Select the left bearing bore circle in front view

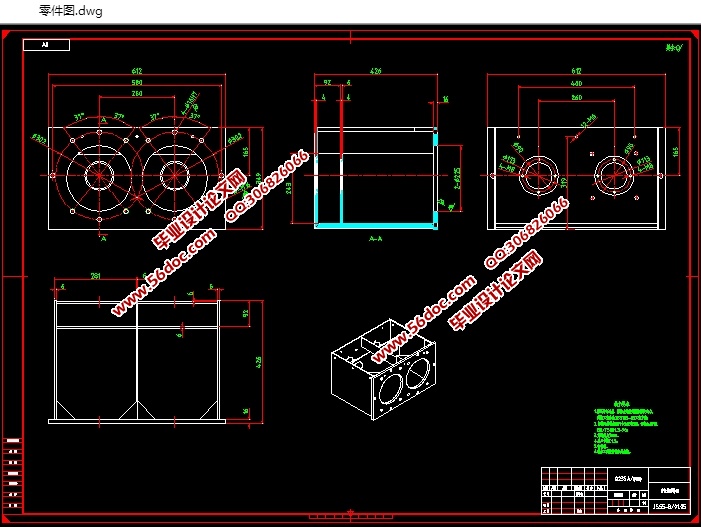point(101,172)
